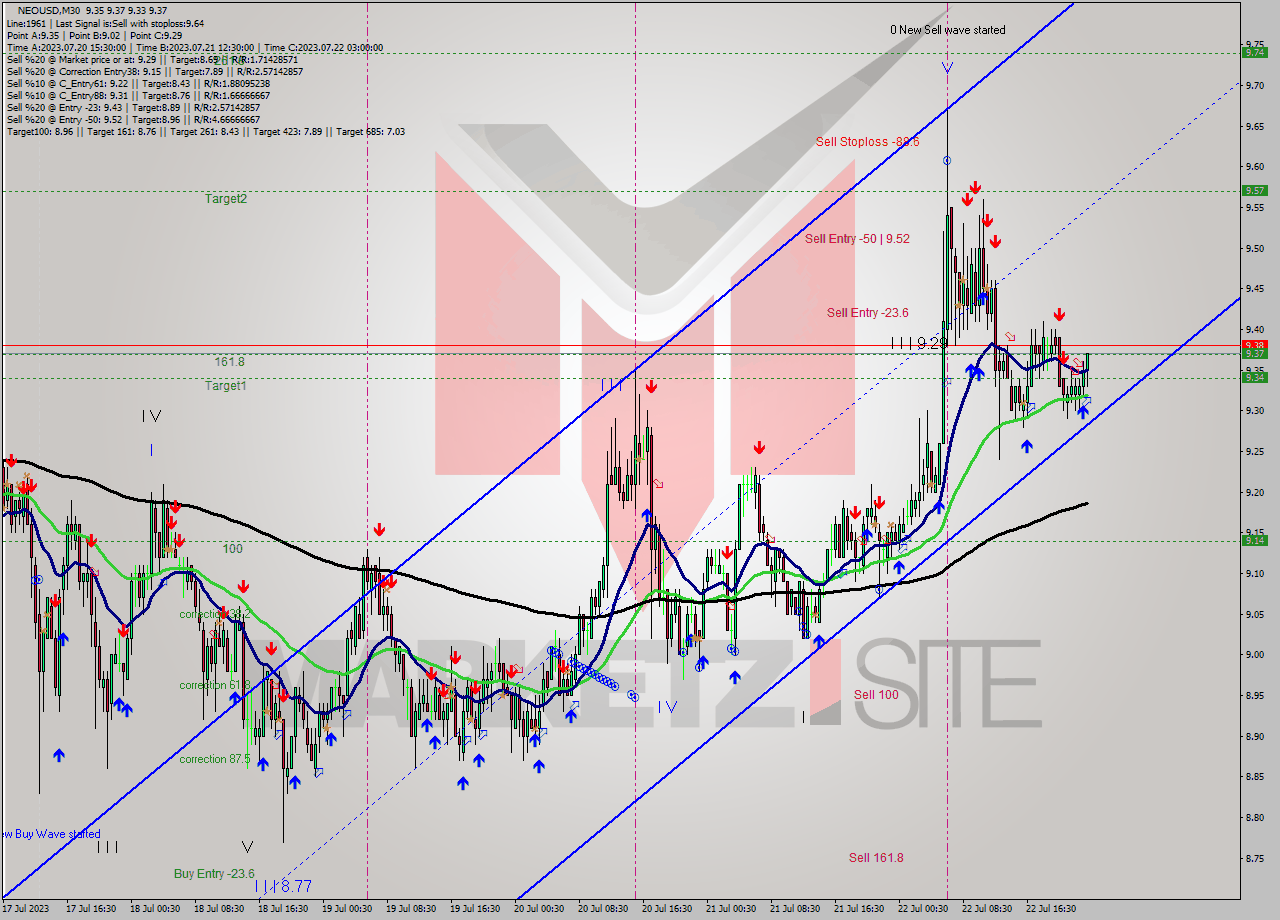
Task: Click the blue 'V' wave label at chart top
Action: (946, 68)
